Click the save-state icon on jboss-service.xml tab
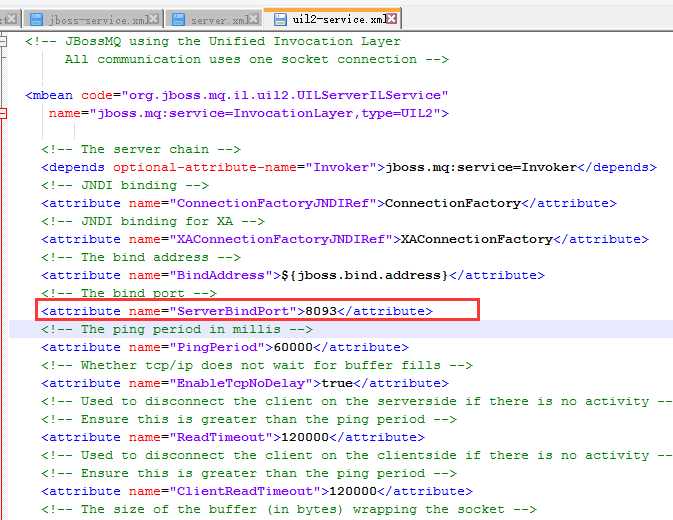Screen dimensions: 673x520 [x=36, y=19]
